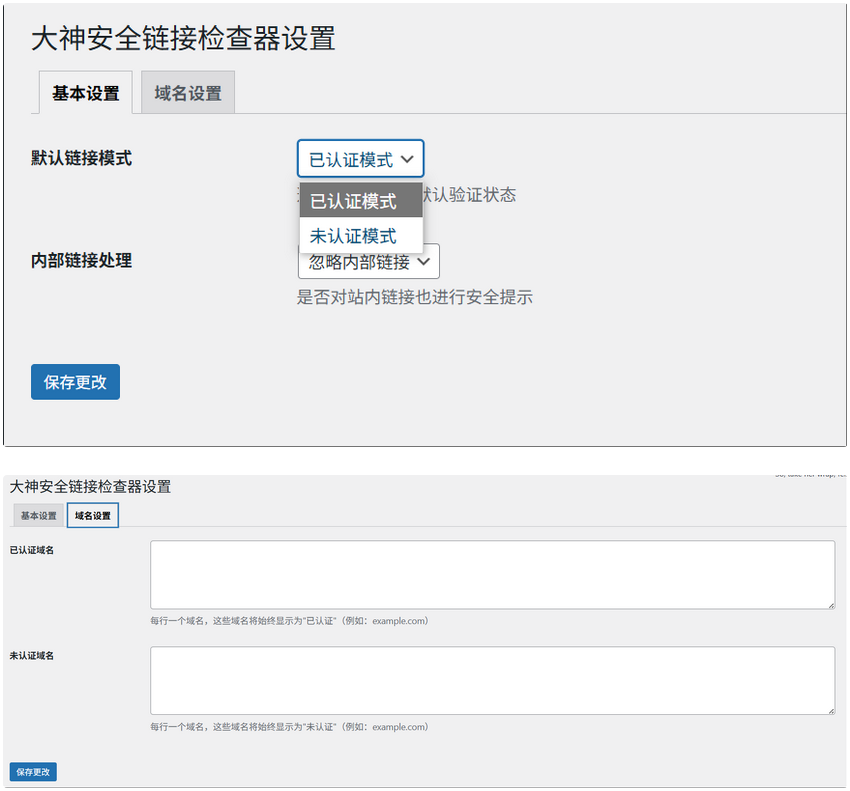The width and height of the screenshot is (850, 791).
Task: Grab resize handle of 已认证域名 text area
Action: [830, 604]
